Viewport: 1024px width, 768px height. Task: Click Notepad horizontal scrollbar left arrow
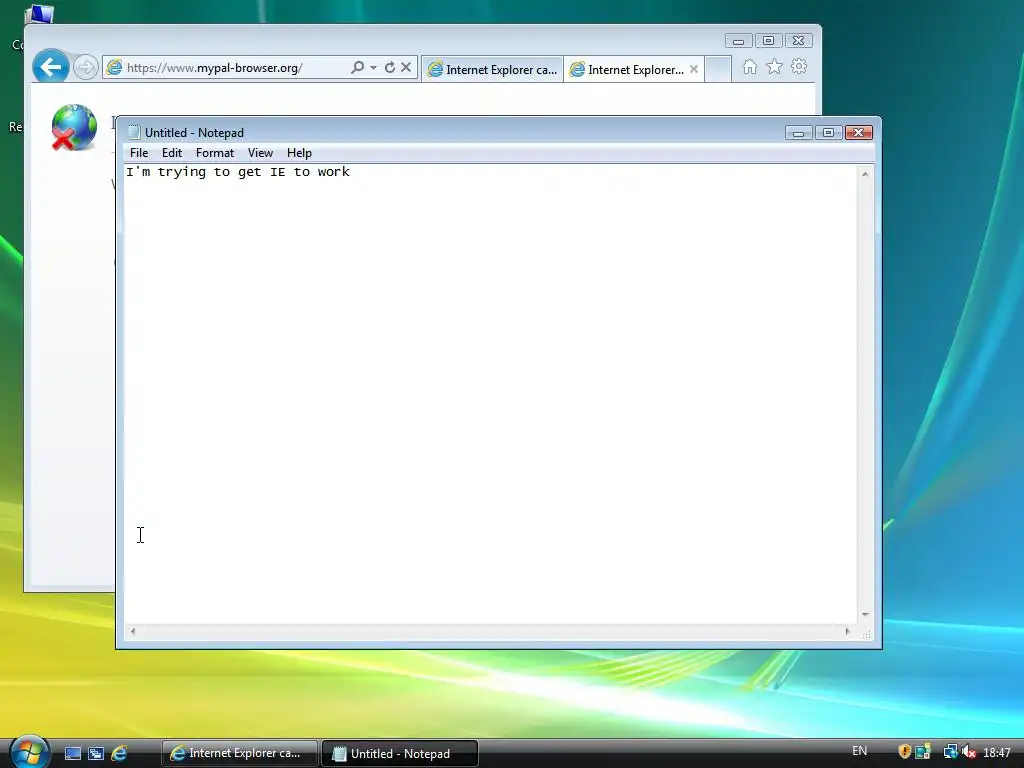tap(133, 631)
